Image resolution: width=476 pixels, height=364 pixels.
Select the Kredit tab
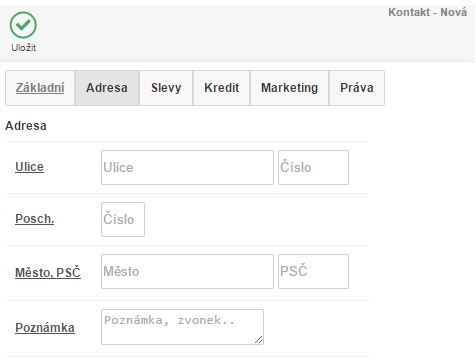tap(222, 88)
